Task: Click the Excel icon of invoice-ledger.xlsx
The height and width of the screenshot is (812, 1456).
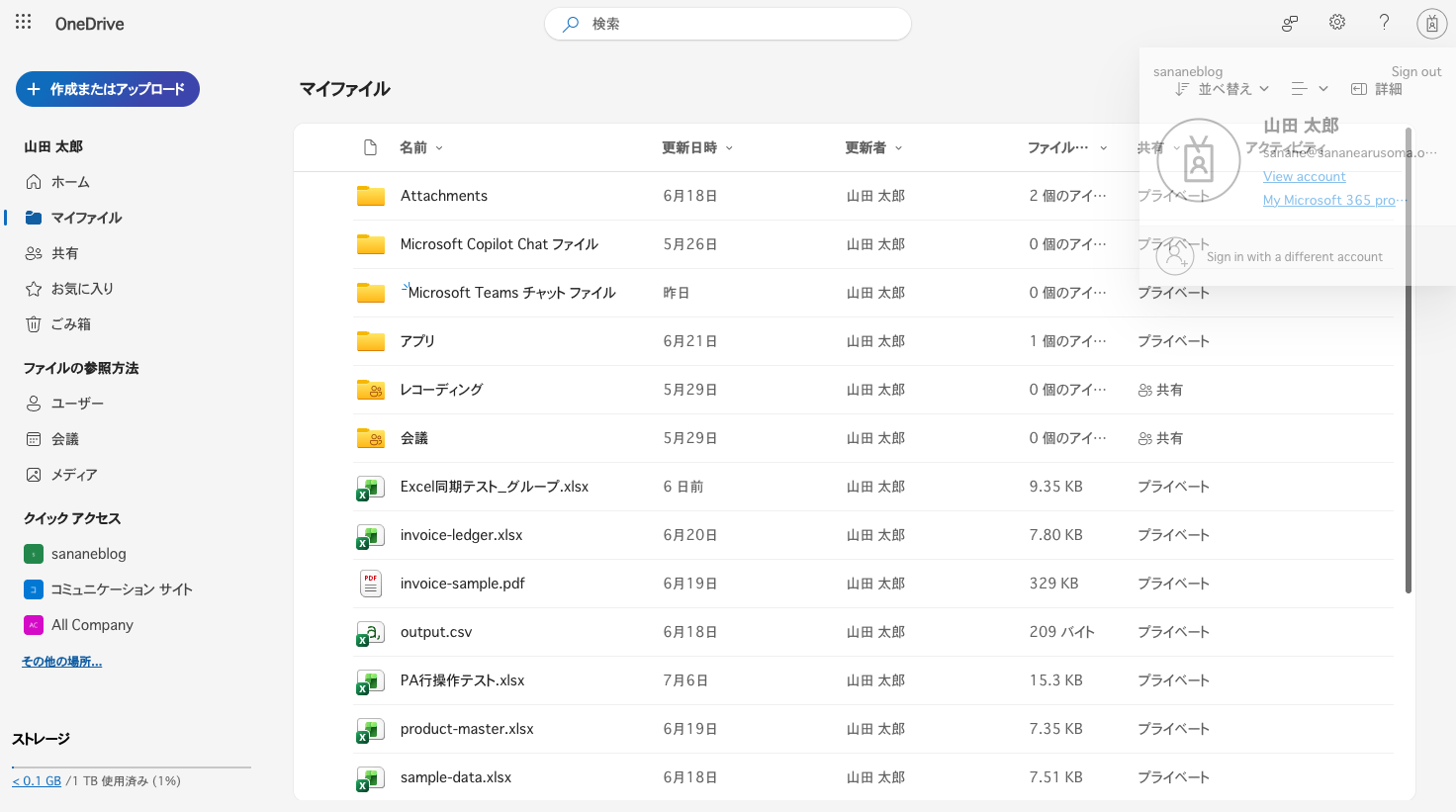Action: point(370,536)
